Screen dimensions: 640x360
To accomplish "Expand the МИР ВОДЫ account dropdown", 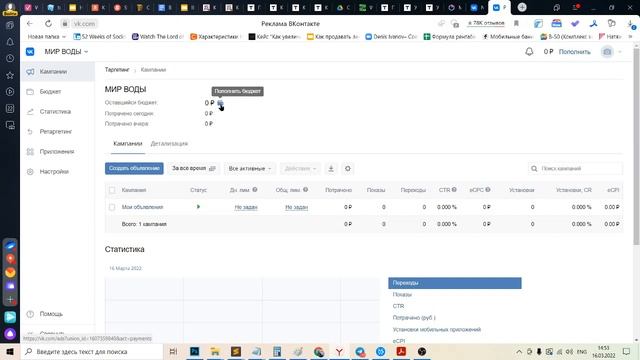I will pyautogui.click(x=66, y=52).
